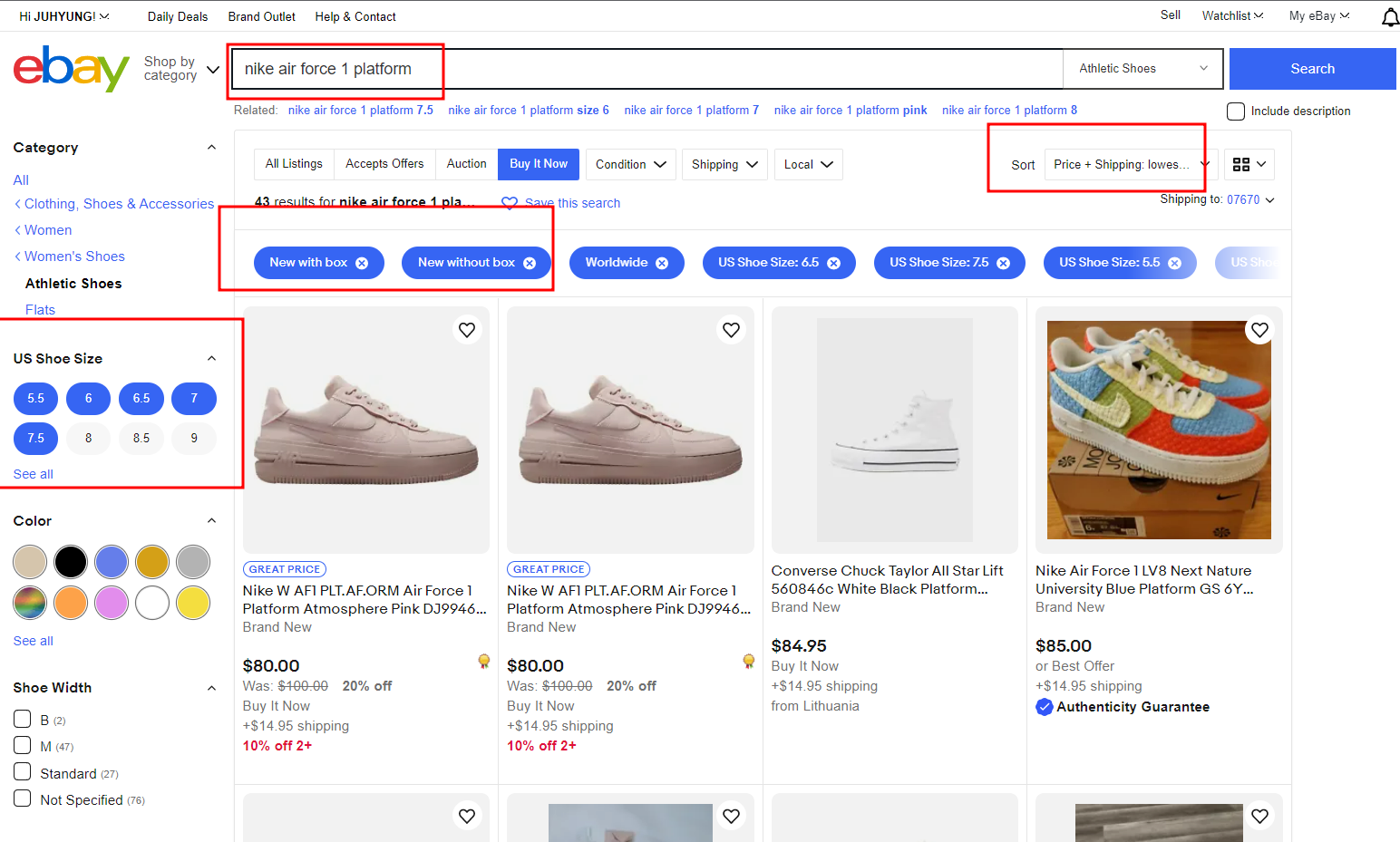1400x842 pixels.
Task: Check the Not Specified shoe width option
Action: coord(23,798)
